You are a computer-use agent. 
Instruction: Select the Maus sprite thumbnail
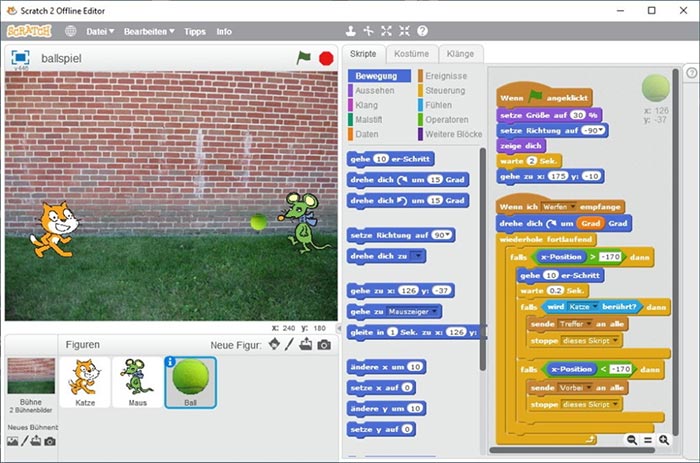click(x=138, y=382)
